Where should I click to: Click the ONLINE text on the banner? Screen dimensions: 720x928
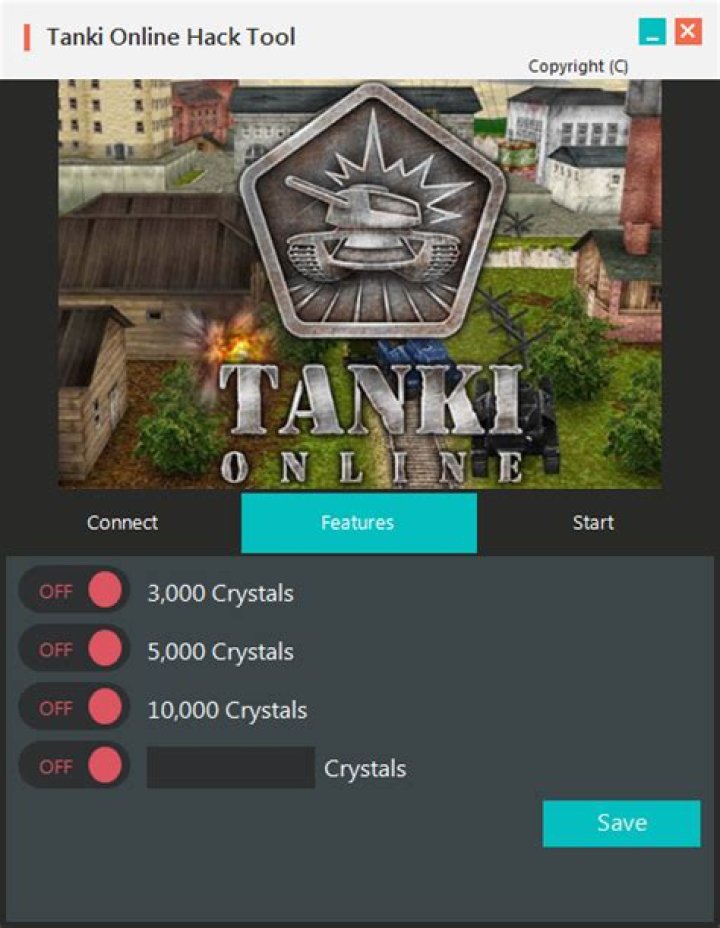[372, 467]
